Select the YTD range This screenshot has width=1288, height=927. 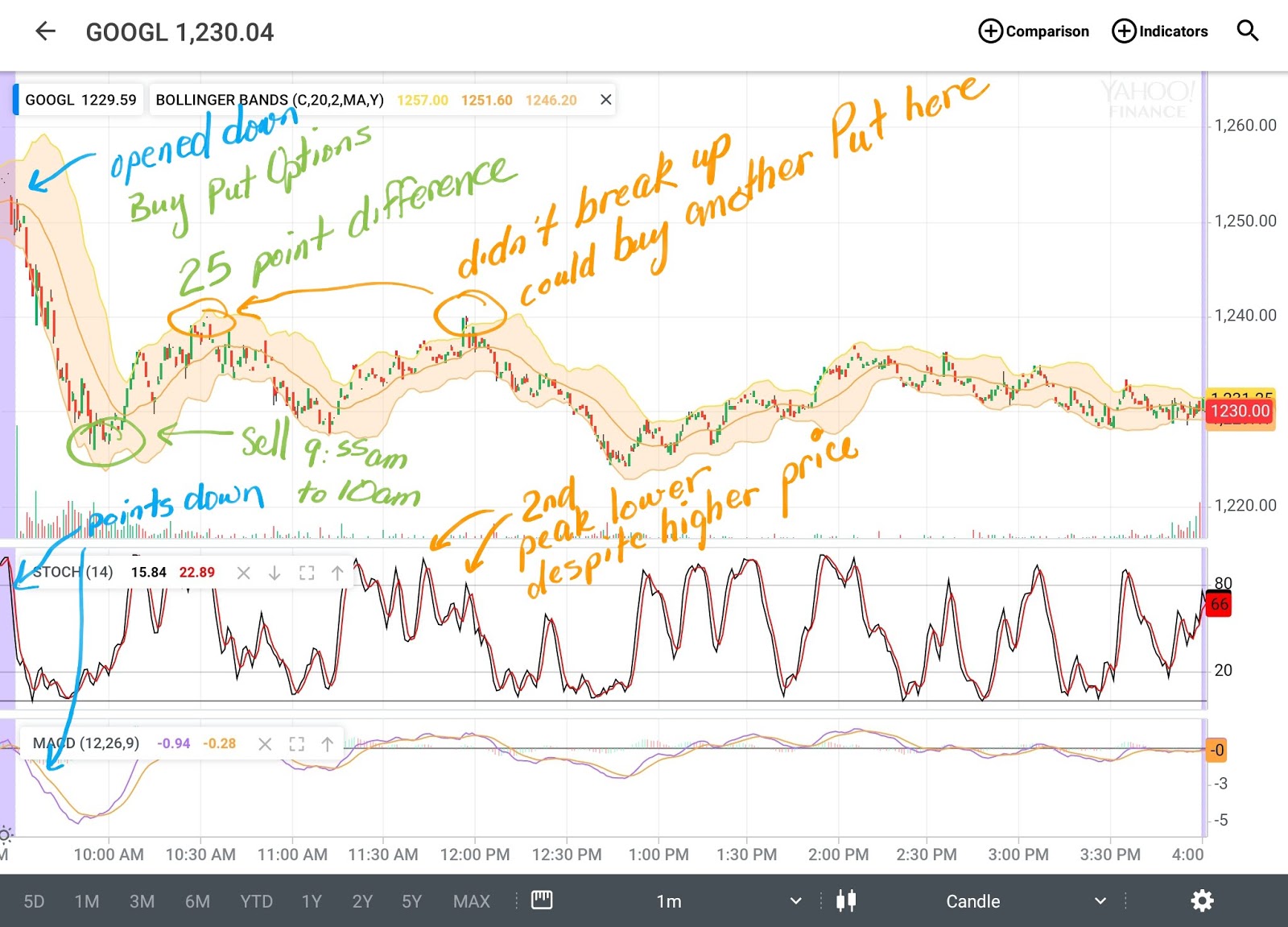[x=256, y=901]
